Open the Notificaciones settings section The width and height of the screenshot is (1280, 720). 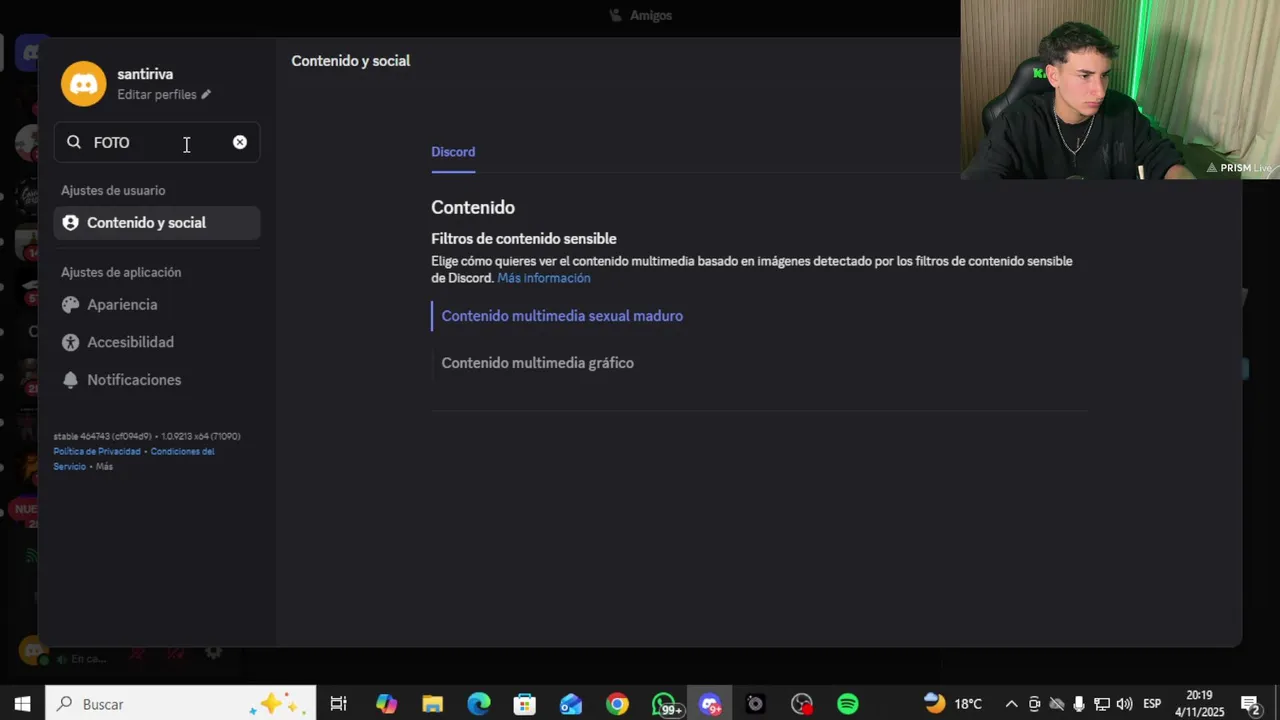[157, 380]
